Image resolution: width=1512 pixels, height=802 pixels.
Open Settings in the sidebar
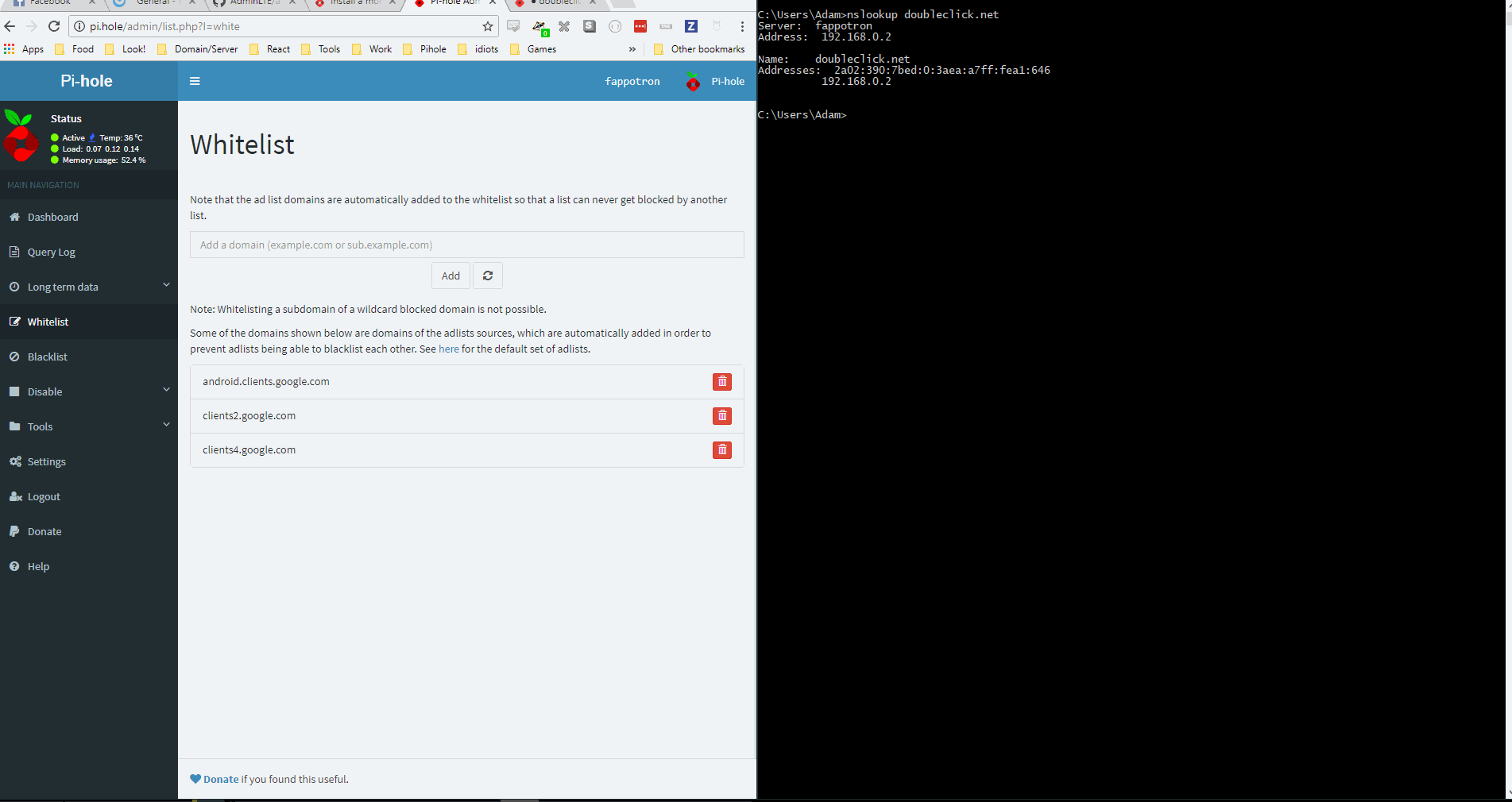[x=89, y=461]
